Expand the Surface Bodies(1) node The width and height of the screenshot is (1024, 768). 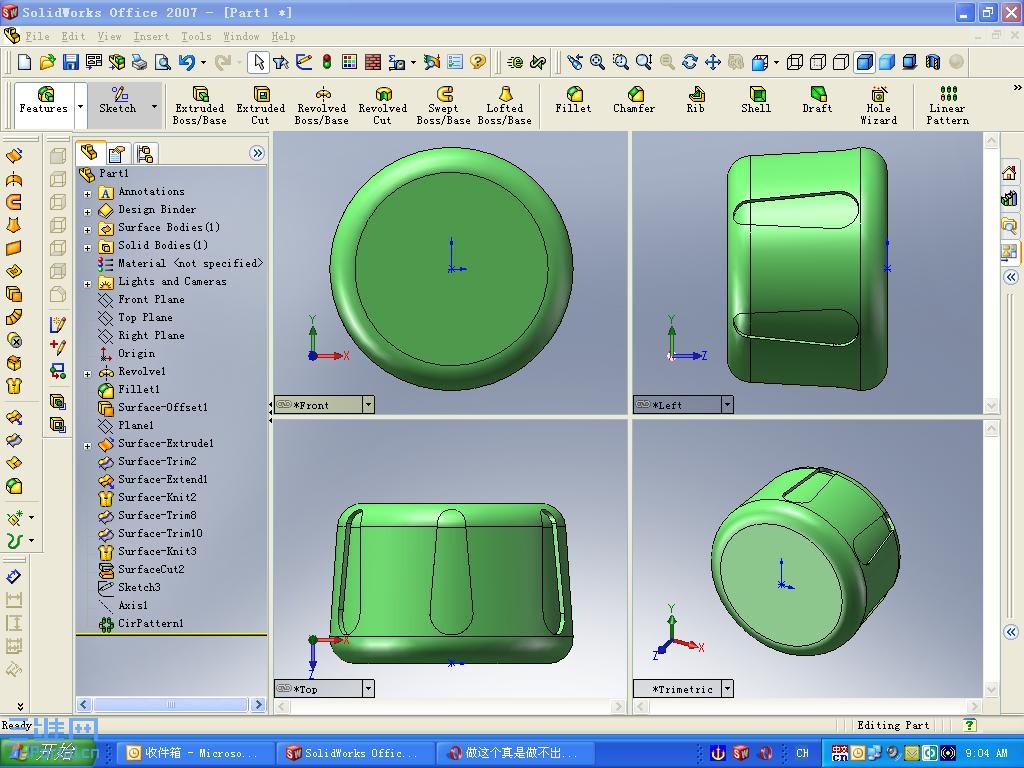click(x=88, y=230)
